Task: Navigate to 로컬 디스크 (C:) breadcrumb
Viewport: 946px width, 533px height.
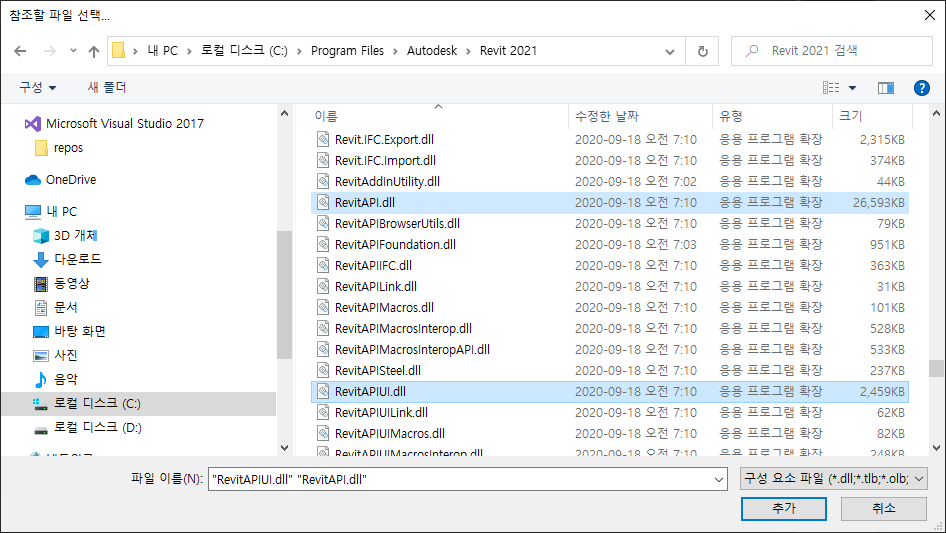Action: click(x=244, y=51)
